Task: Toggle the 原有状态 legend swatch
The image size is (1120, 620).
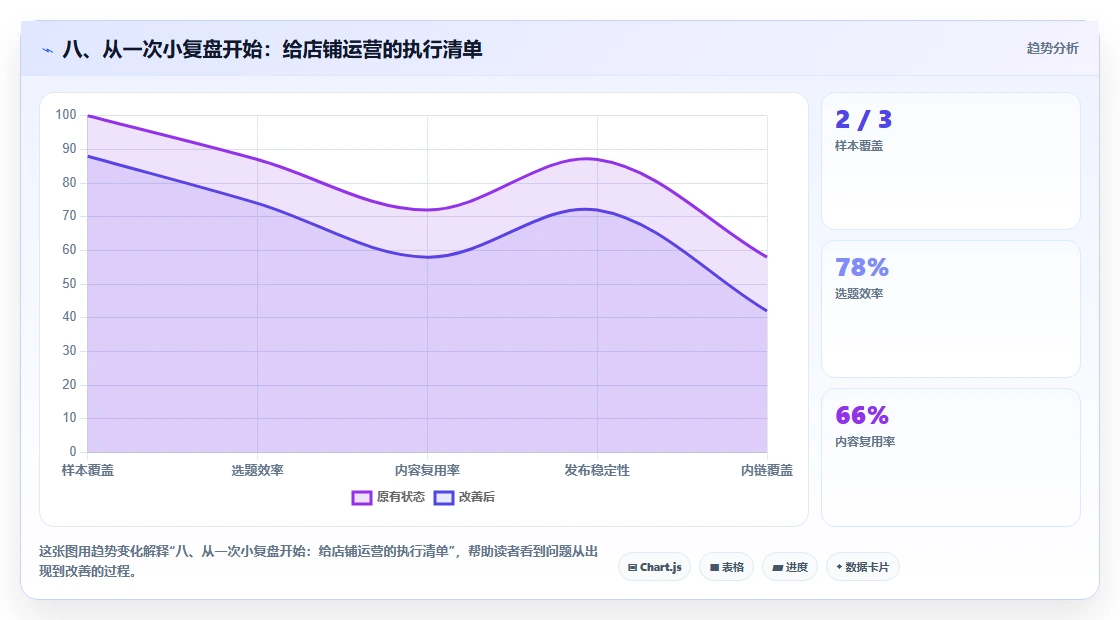Action: click(x=361, y=497)
